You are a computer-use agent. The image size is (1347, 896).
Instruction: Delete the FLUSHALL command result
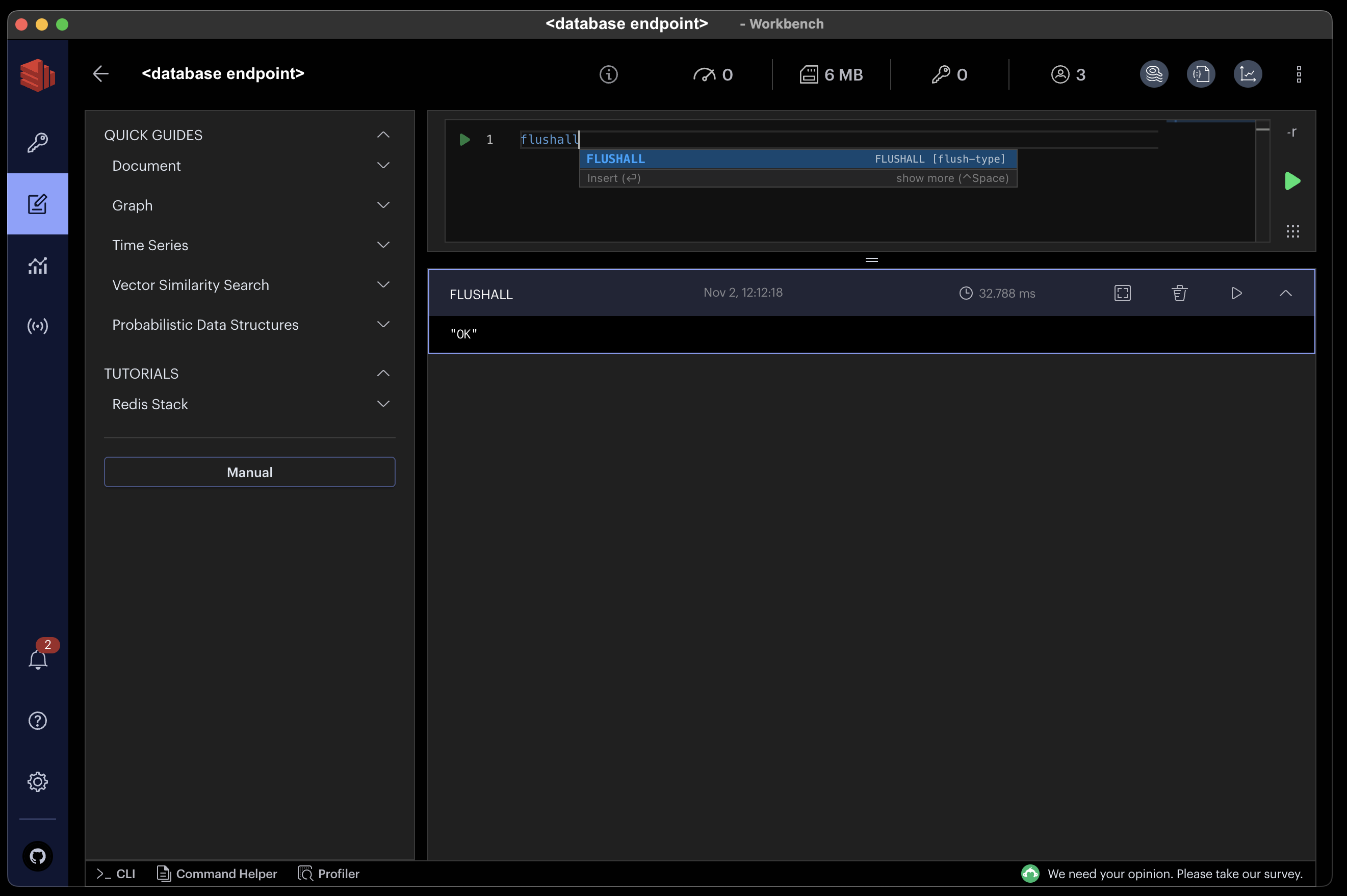tap(1179, 293)
